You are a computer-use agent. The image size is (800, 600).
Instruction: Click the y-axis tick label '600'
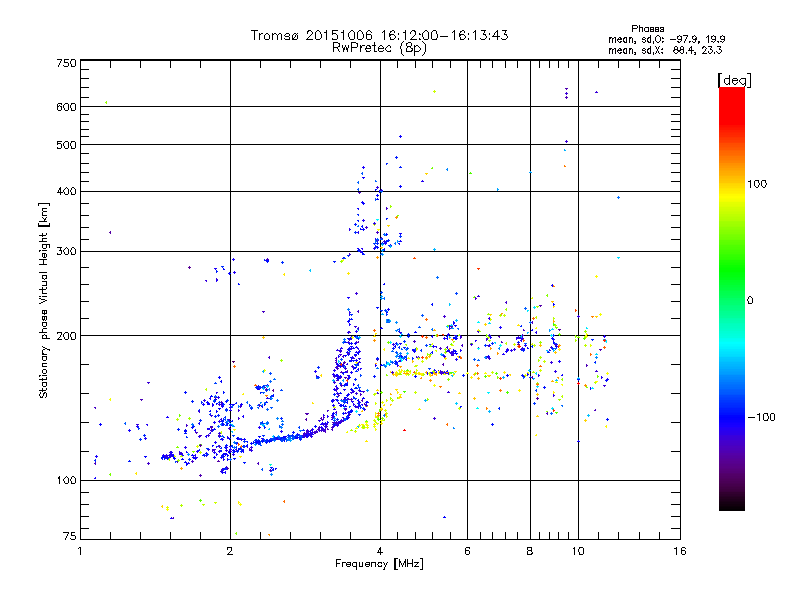point(66,107)
